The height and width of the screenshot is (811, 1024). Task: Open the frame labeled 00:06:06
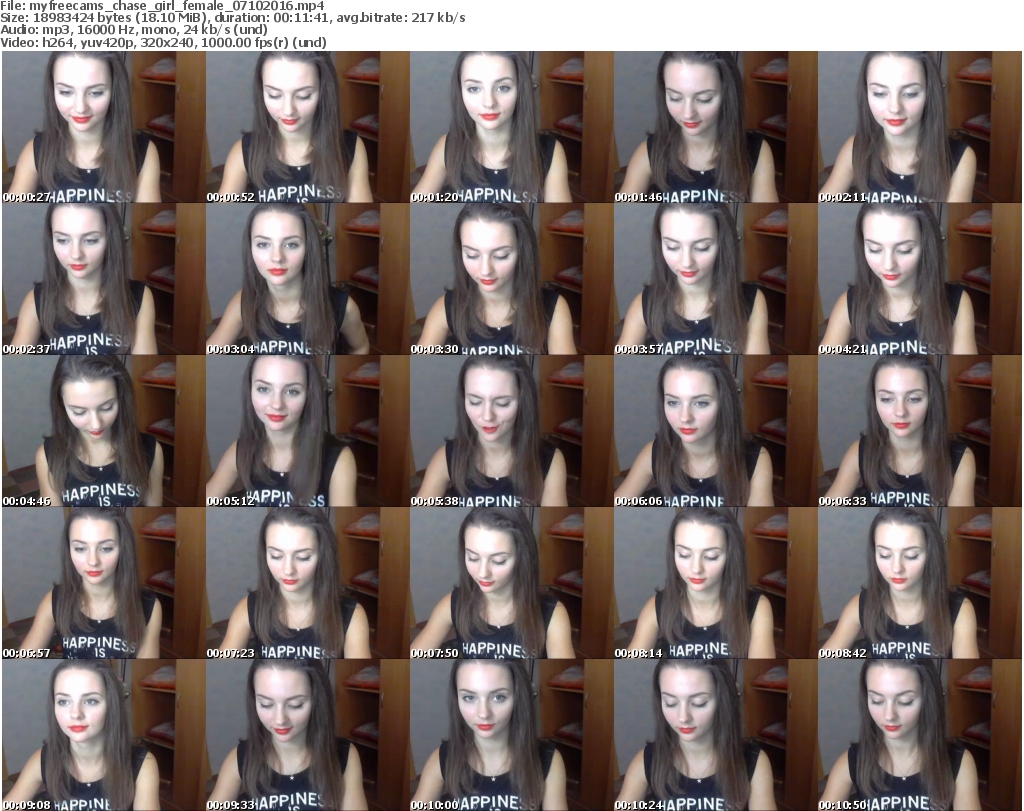715,431
